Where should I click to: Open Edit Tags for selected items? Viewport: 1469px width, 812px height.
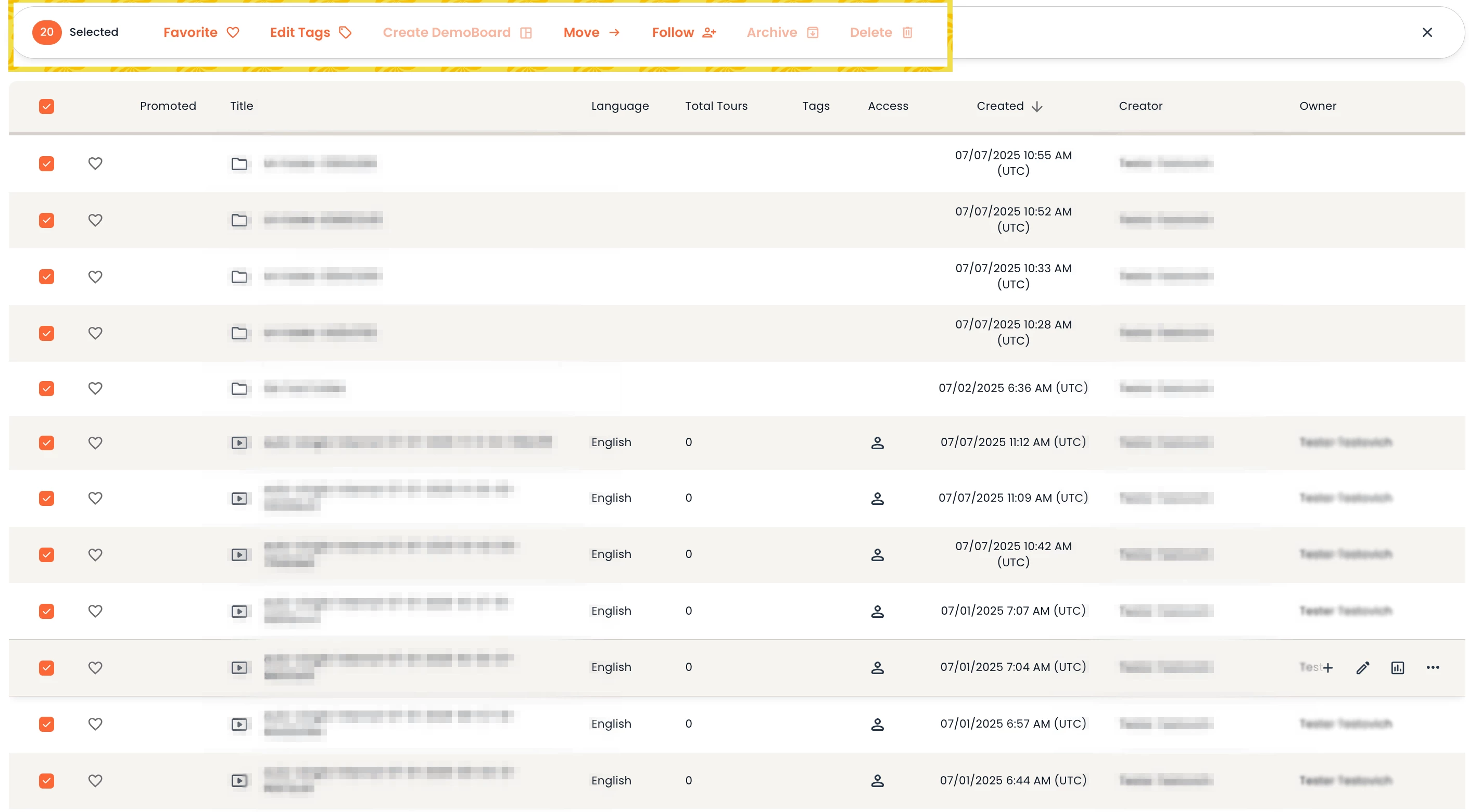[x=310, y=32]
